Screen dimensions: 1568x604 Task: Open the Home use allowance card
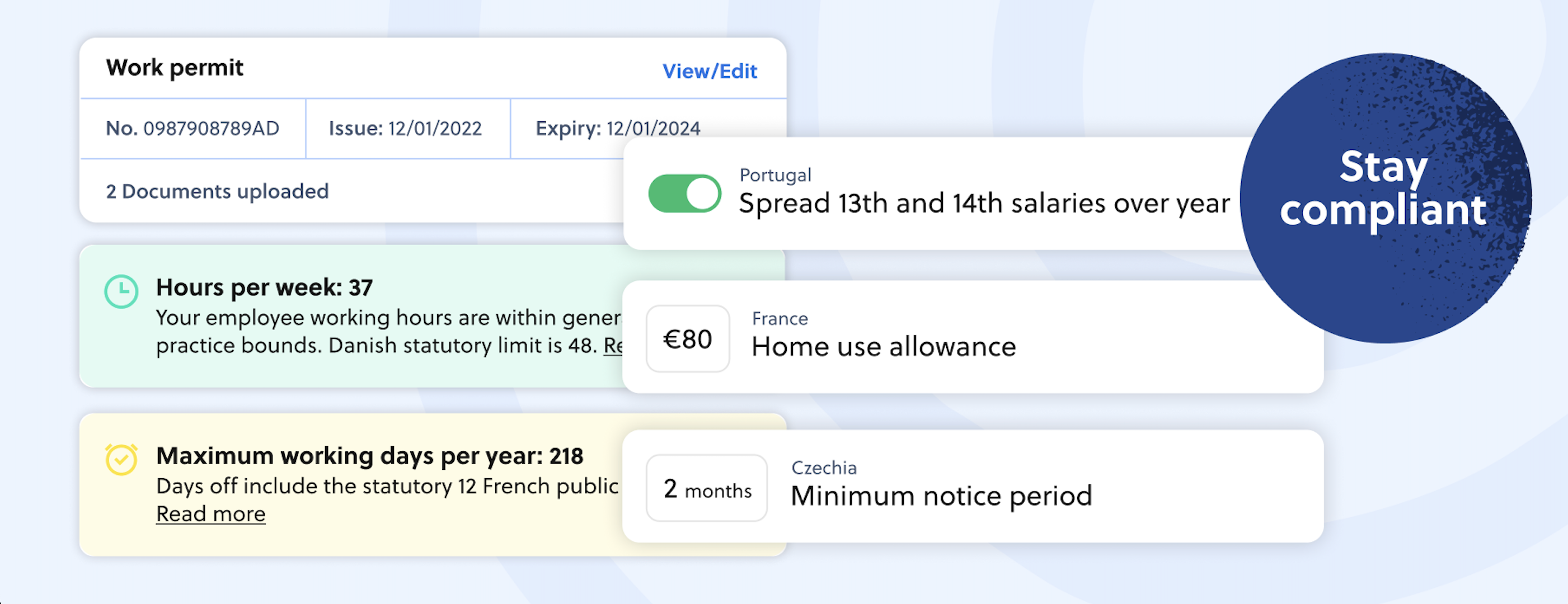pyautogui.click(x=883, y=347)
